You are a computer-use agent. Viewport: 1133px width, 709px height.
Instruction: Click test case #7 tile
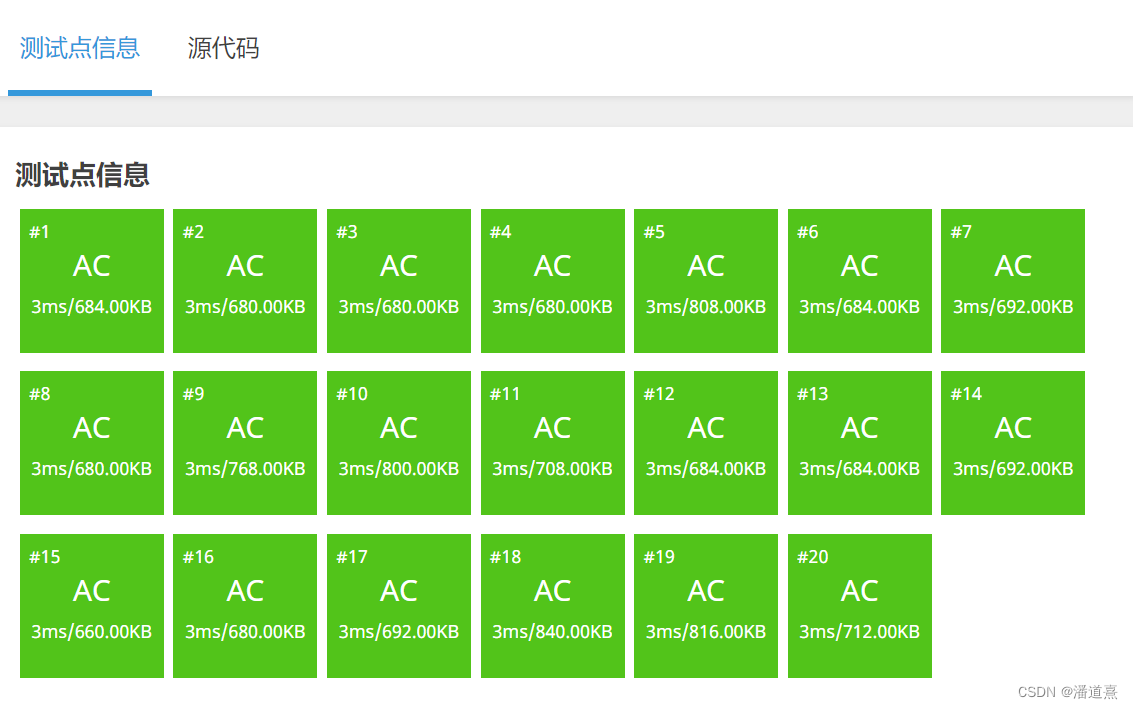1013,281
